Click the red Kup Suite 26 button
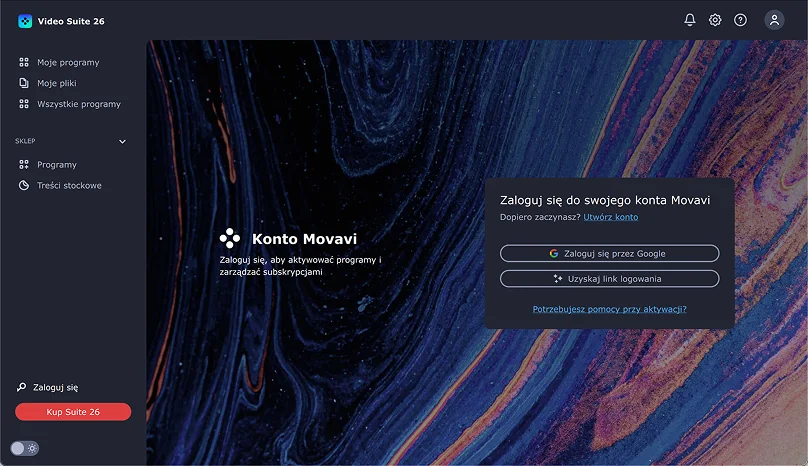The width and height of the screenshot is (808, 466). click(73, 412)
